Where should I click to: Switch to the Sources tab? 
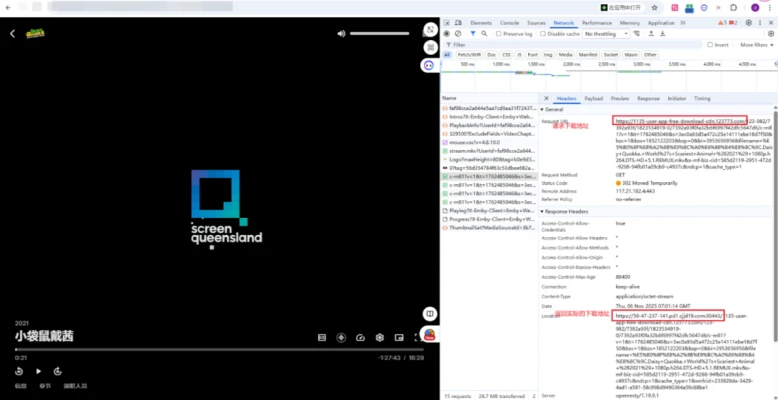tap(536, 23)
